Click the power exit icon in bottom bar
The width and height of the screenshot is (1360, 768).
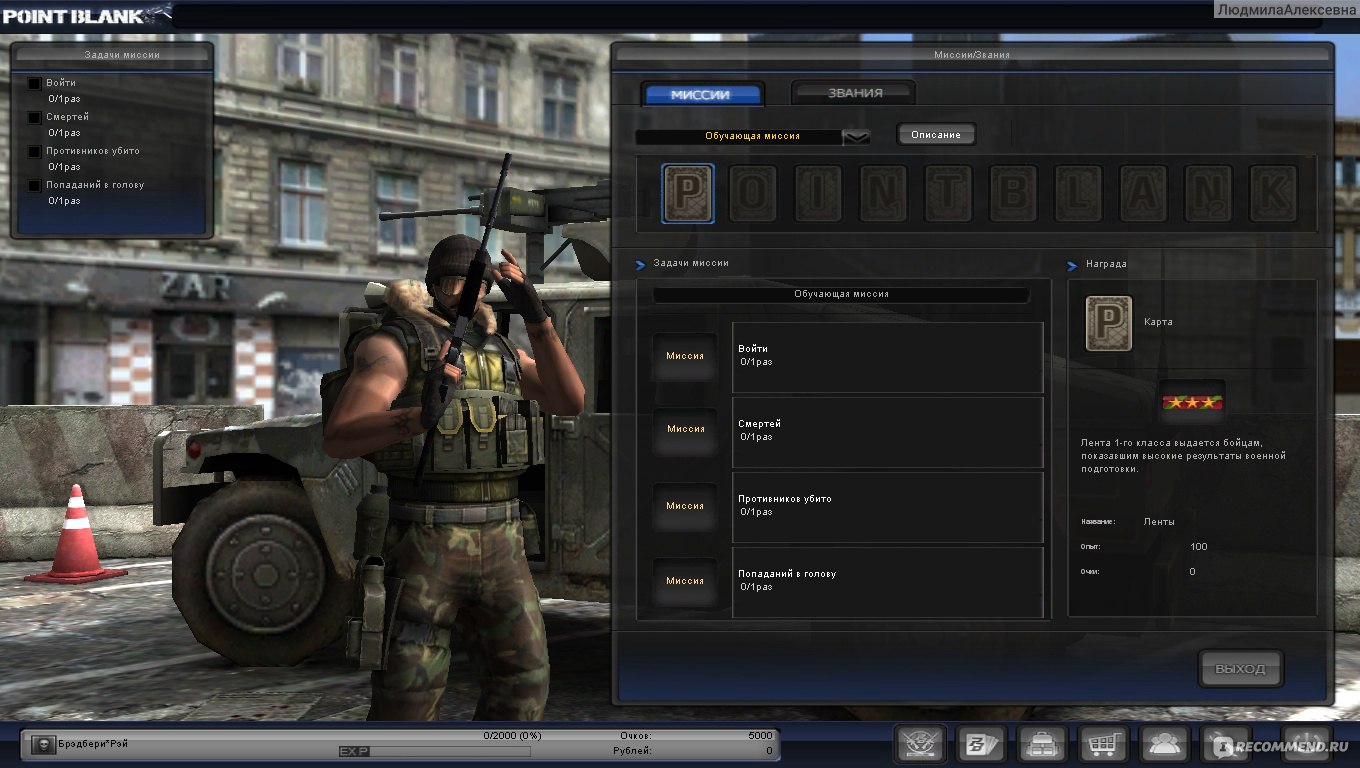(1309, 745)
